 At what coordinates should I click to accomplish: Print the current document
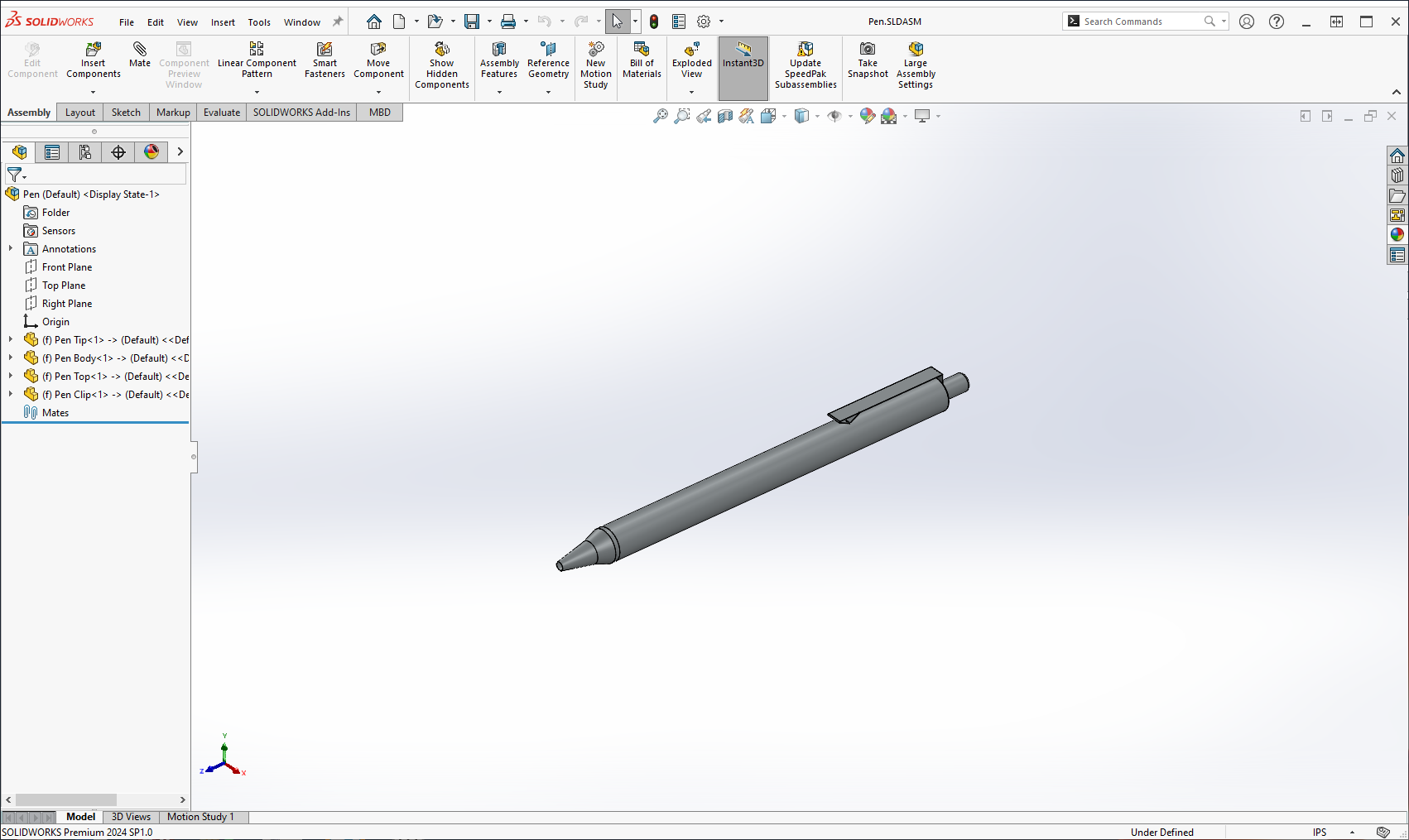(x=508, y=22)
